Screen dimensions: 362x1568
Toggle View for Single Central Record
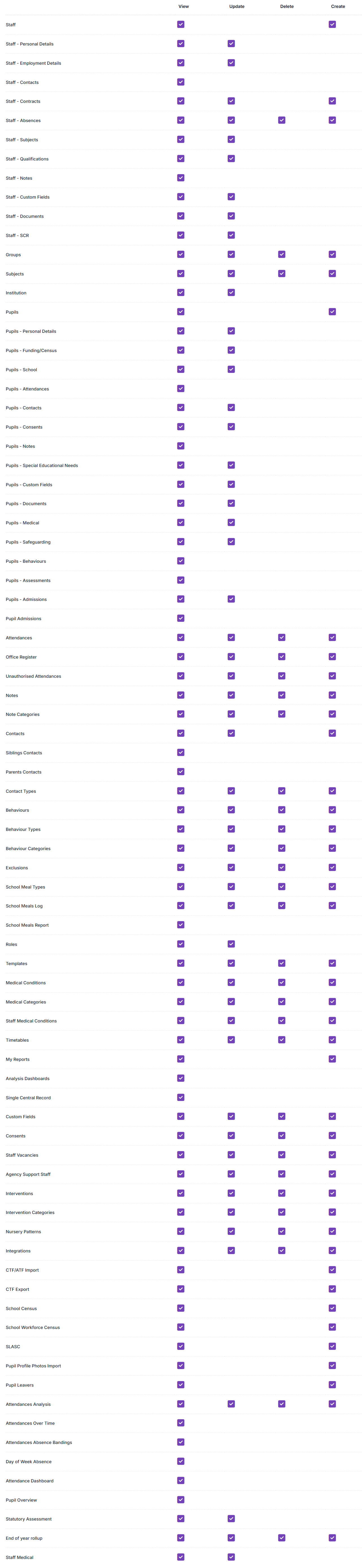(181, 1098)
